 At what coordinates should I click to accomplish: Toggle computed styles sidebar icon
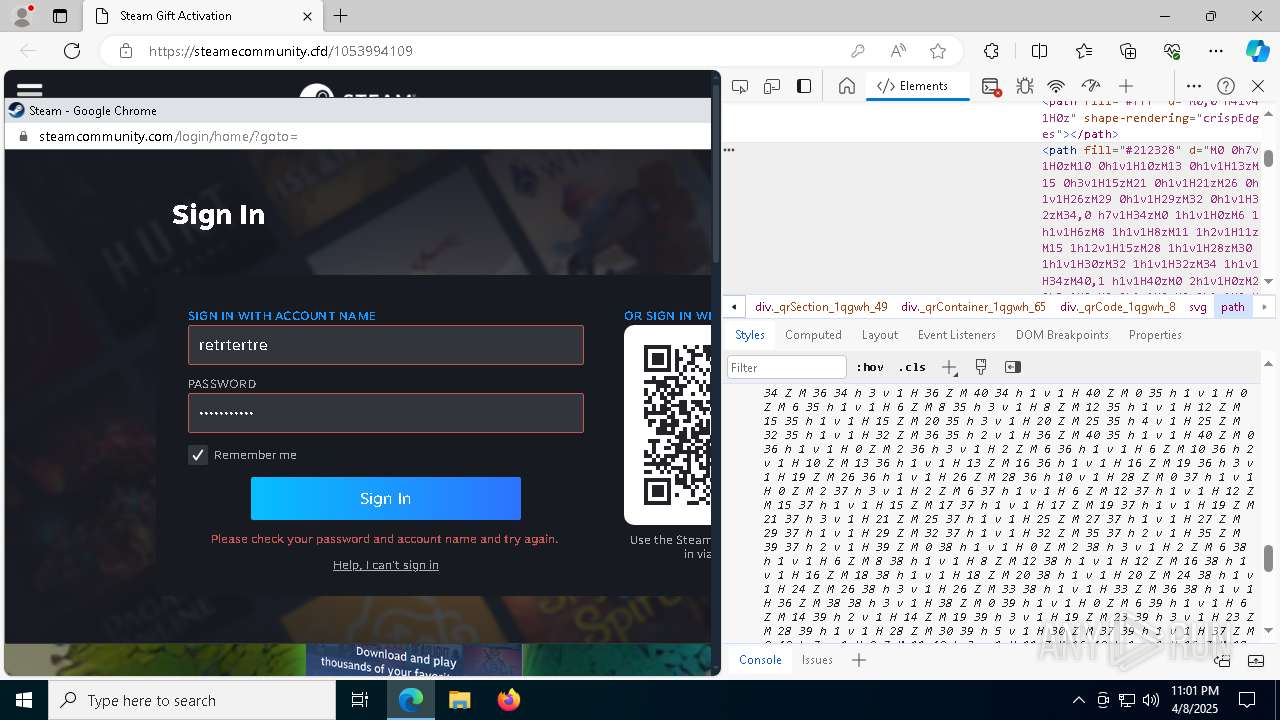tap(1012, 367)
